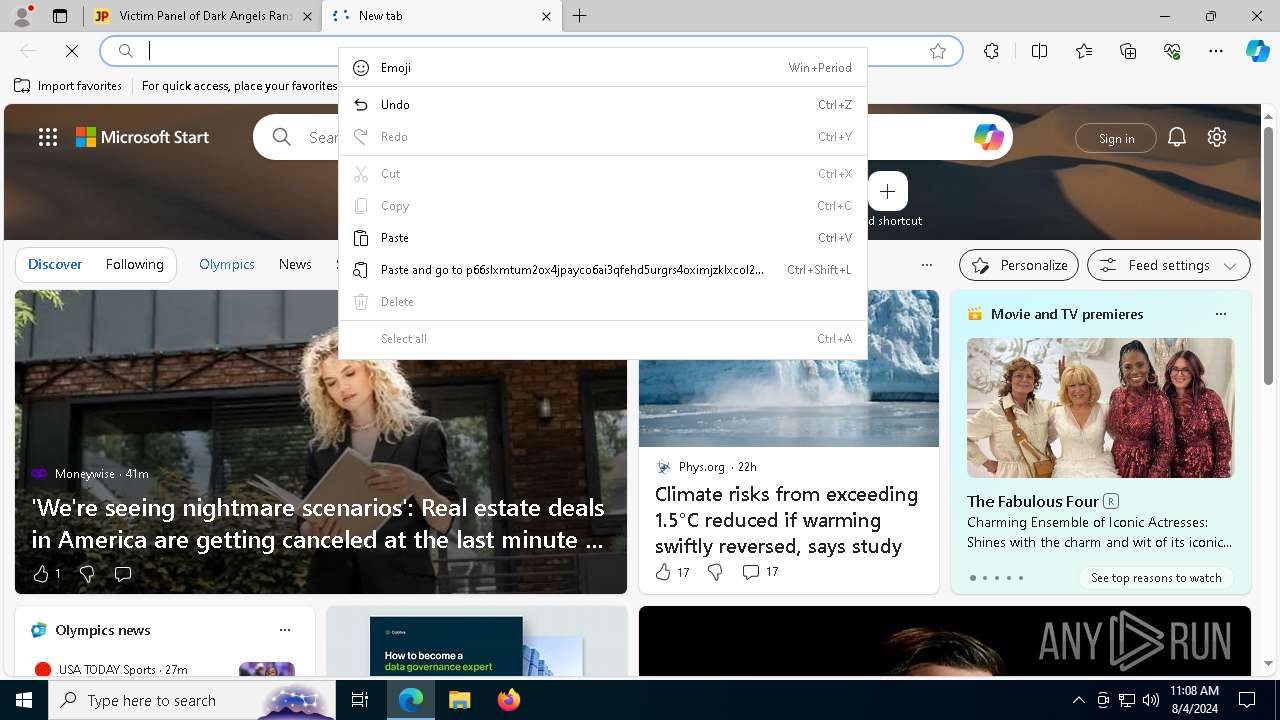1280x720 pixels.
Task: Open comments on the Moneywise article
Action: (123, 574)
